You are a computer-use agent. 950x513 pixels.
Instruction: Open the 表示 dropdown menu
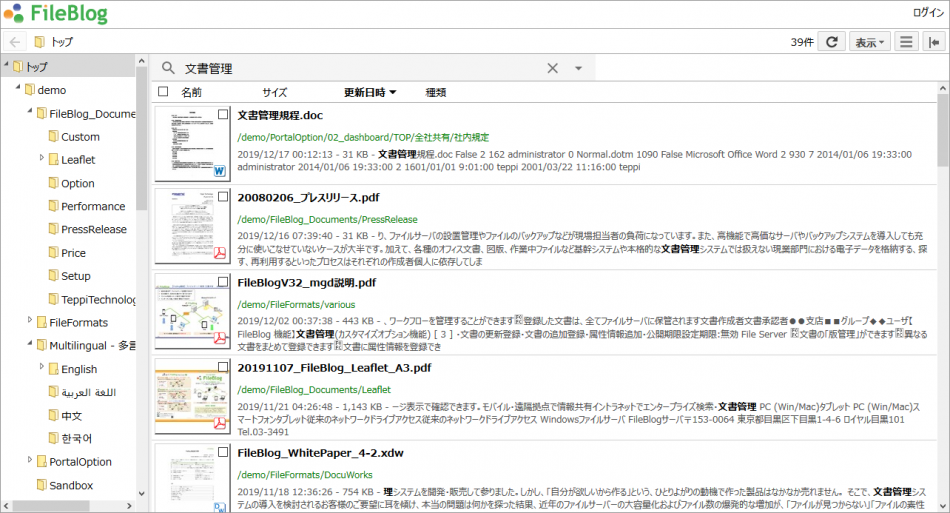pos(870,42)
